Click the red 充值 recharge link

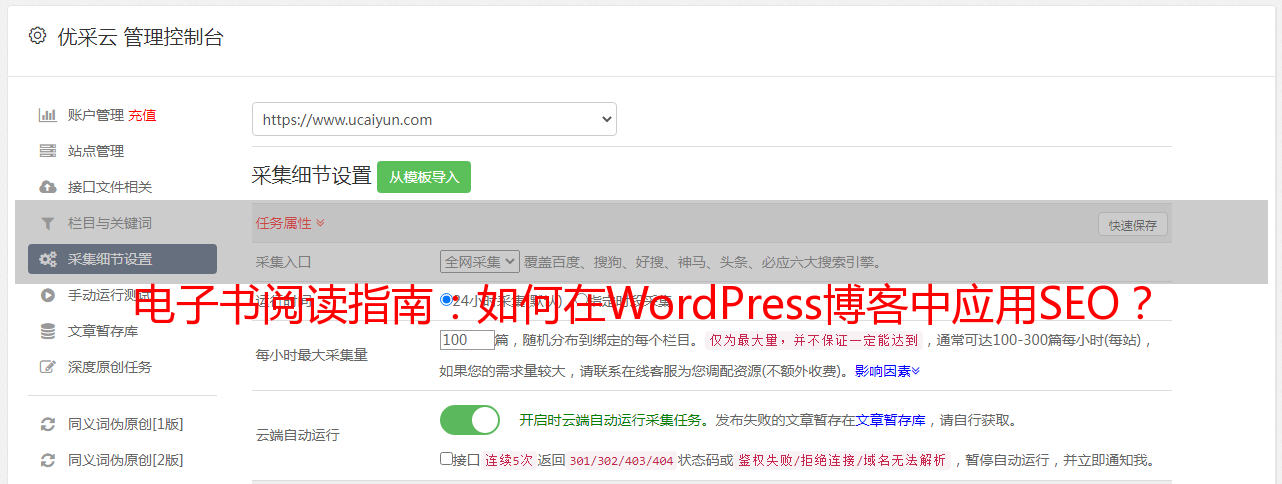142,115
